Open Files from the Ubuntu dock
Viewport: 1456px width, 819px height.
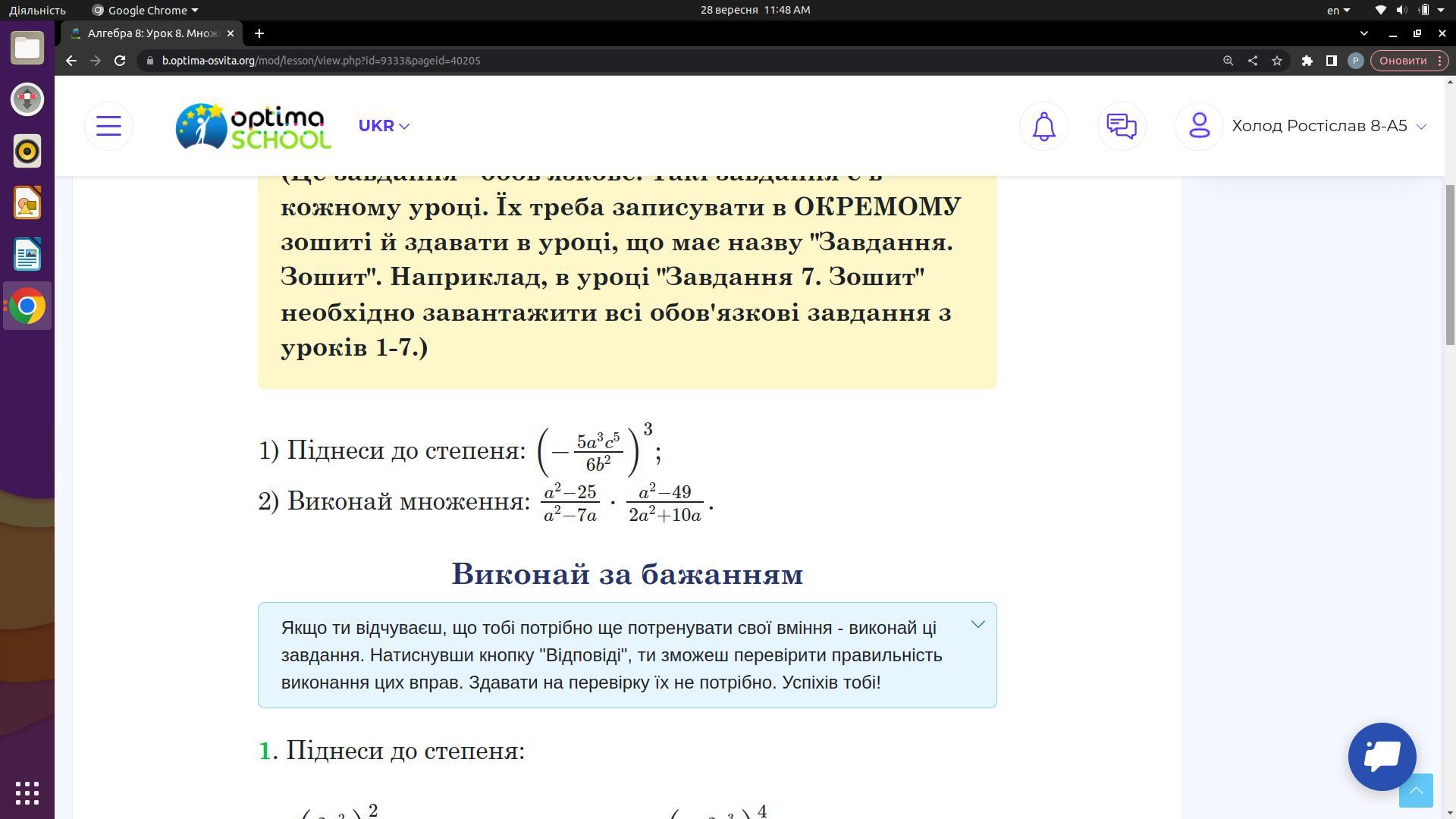pyautogui.click(x=27, y=48)
